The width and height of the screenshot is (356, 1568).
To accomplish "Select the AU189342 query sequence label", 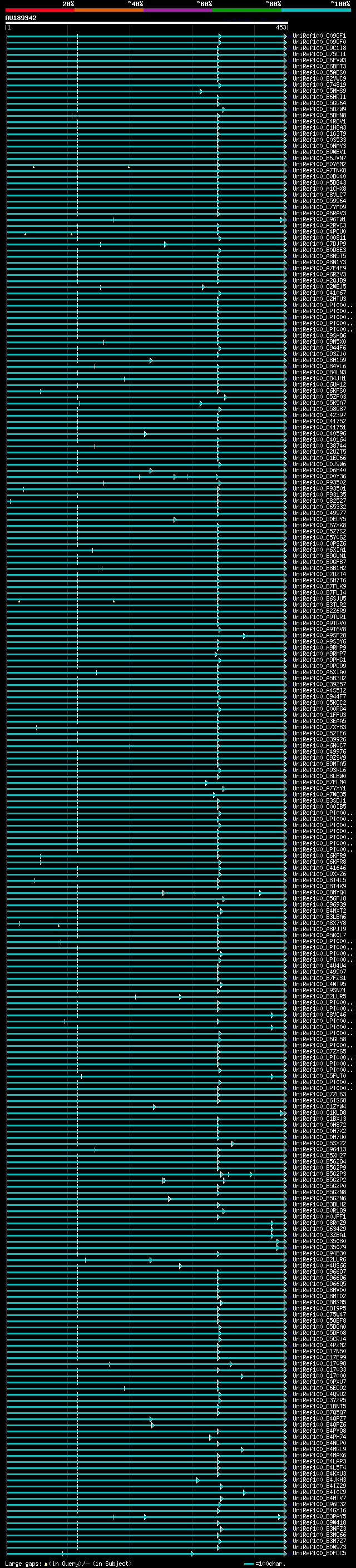I will pyautogui.click(x=21, y=18).
